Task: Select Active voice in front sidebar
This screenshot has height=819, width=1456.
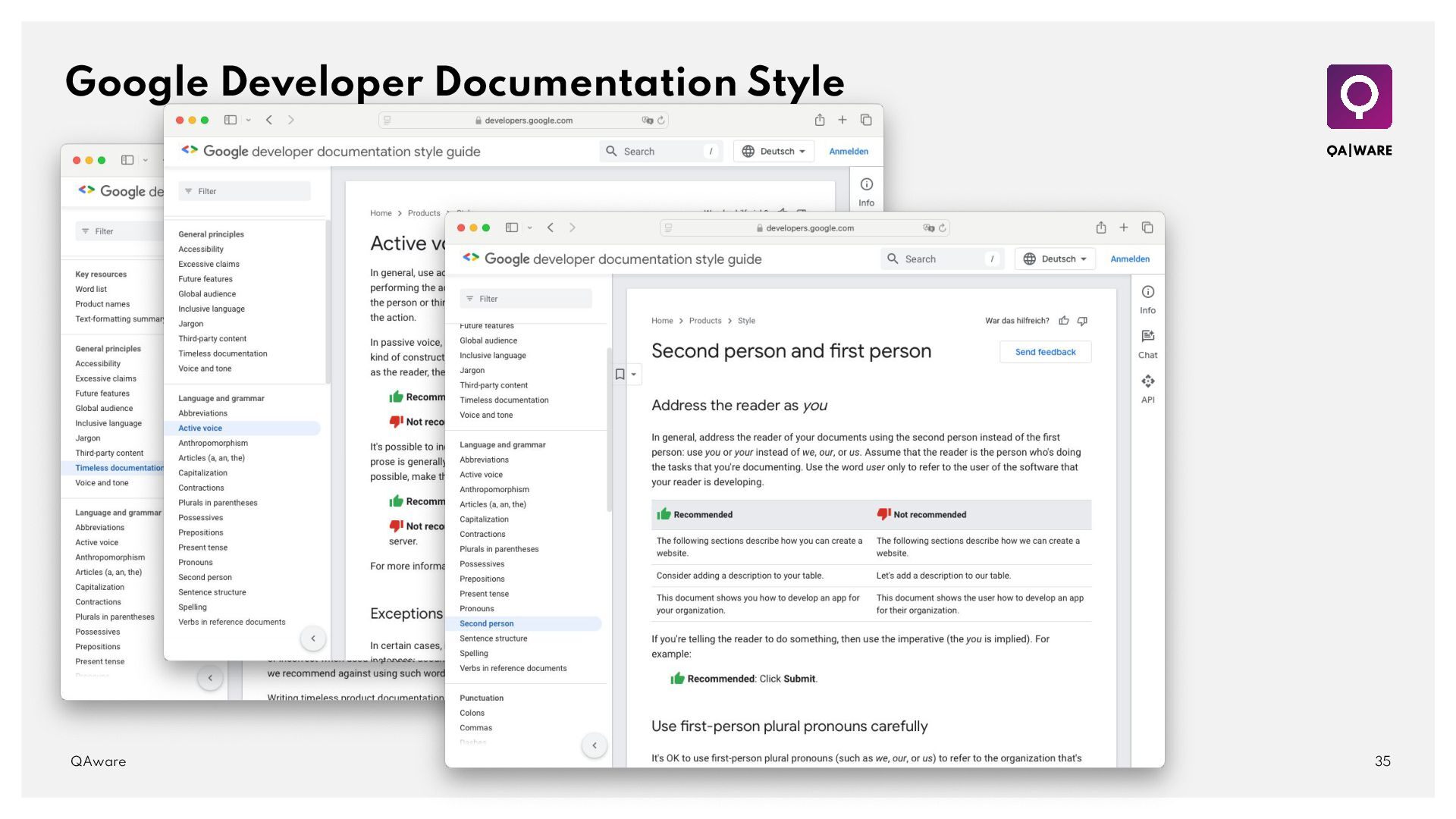Action: (x=481, y=475)
